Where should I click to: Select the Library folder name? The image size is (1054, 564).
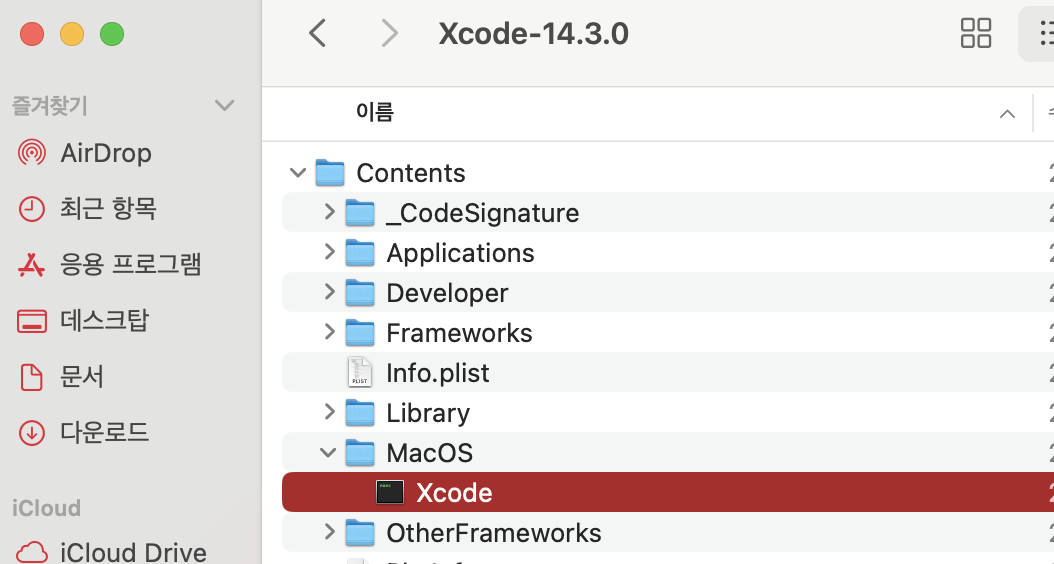[x=428, y=413]
